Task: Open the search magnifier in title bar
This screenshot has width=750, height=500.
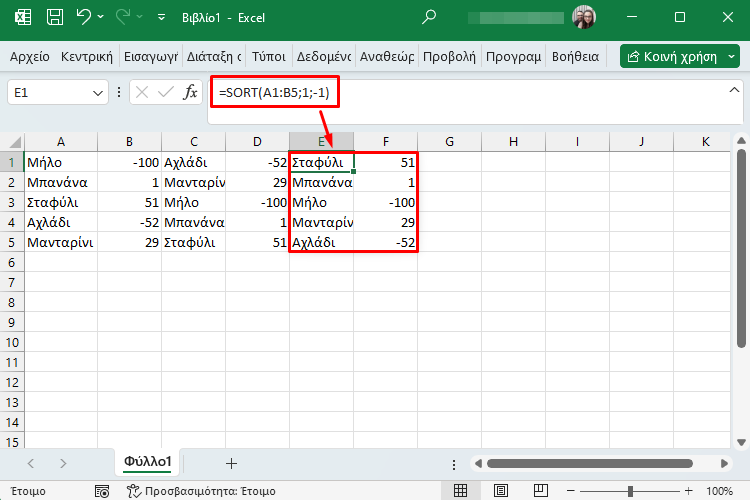Action: point(429,17)
